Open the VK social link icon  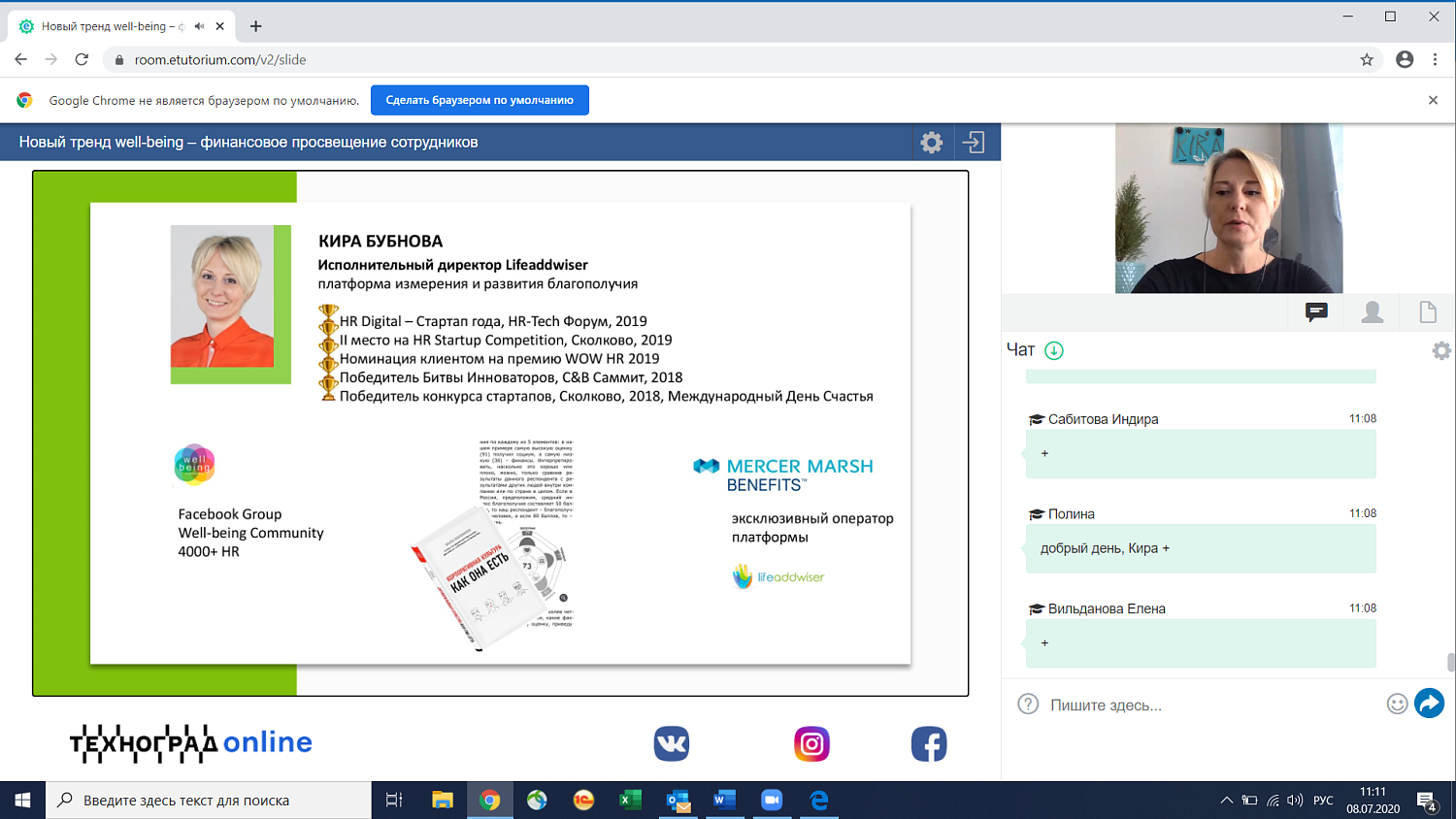click(x=672, y=744)
